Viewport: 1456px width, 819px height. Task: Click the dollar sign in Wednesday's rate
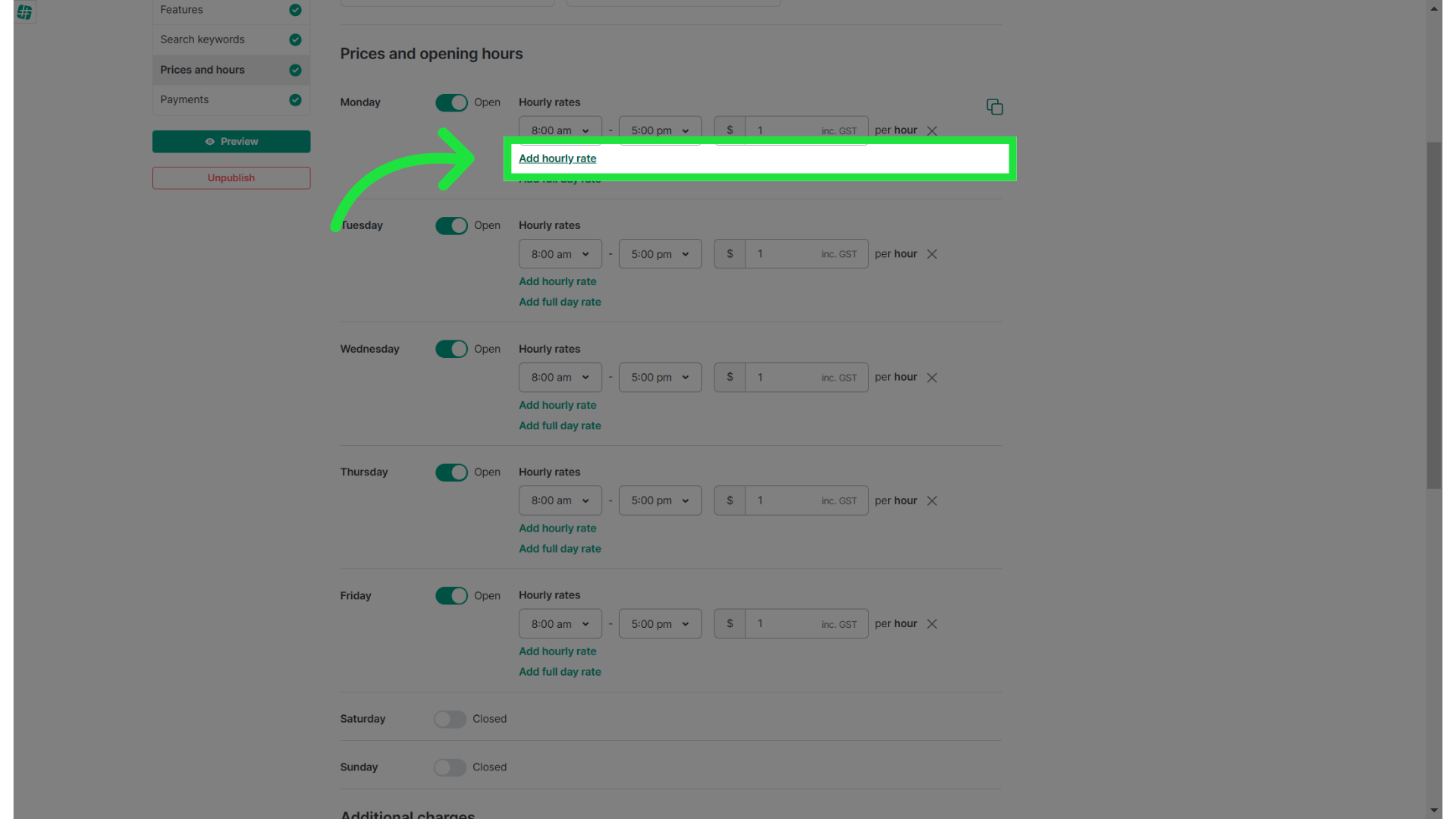click(x=730, y=378)
